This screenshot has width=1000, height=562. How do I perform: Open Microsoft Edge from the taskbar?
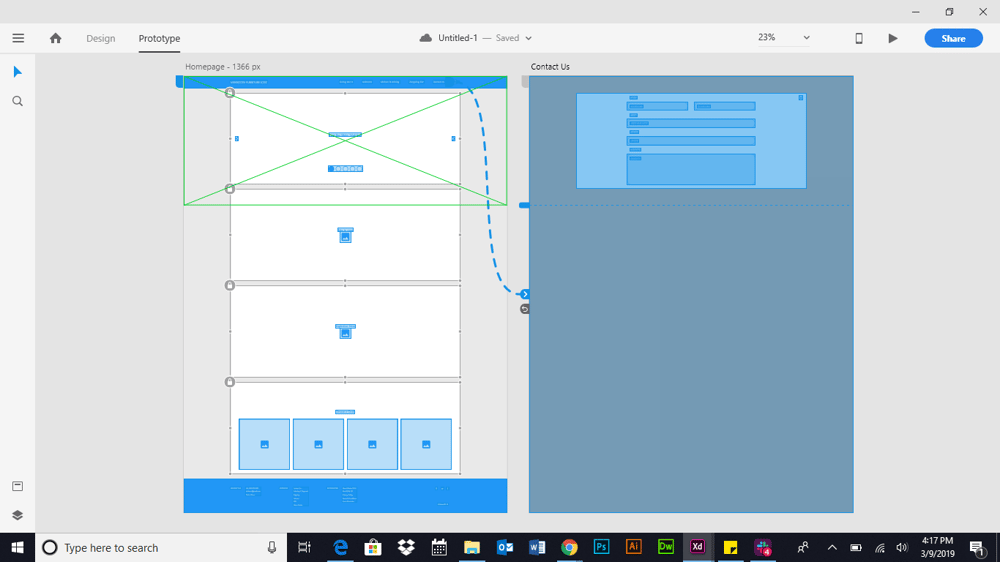(341, 547)
